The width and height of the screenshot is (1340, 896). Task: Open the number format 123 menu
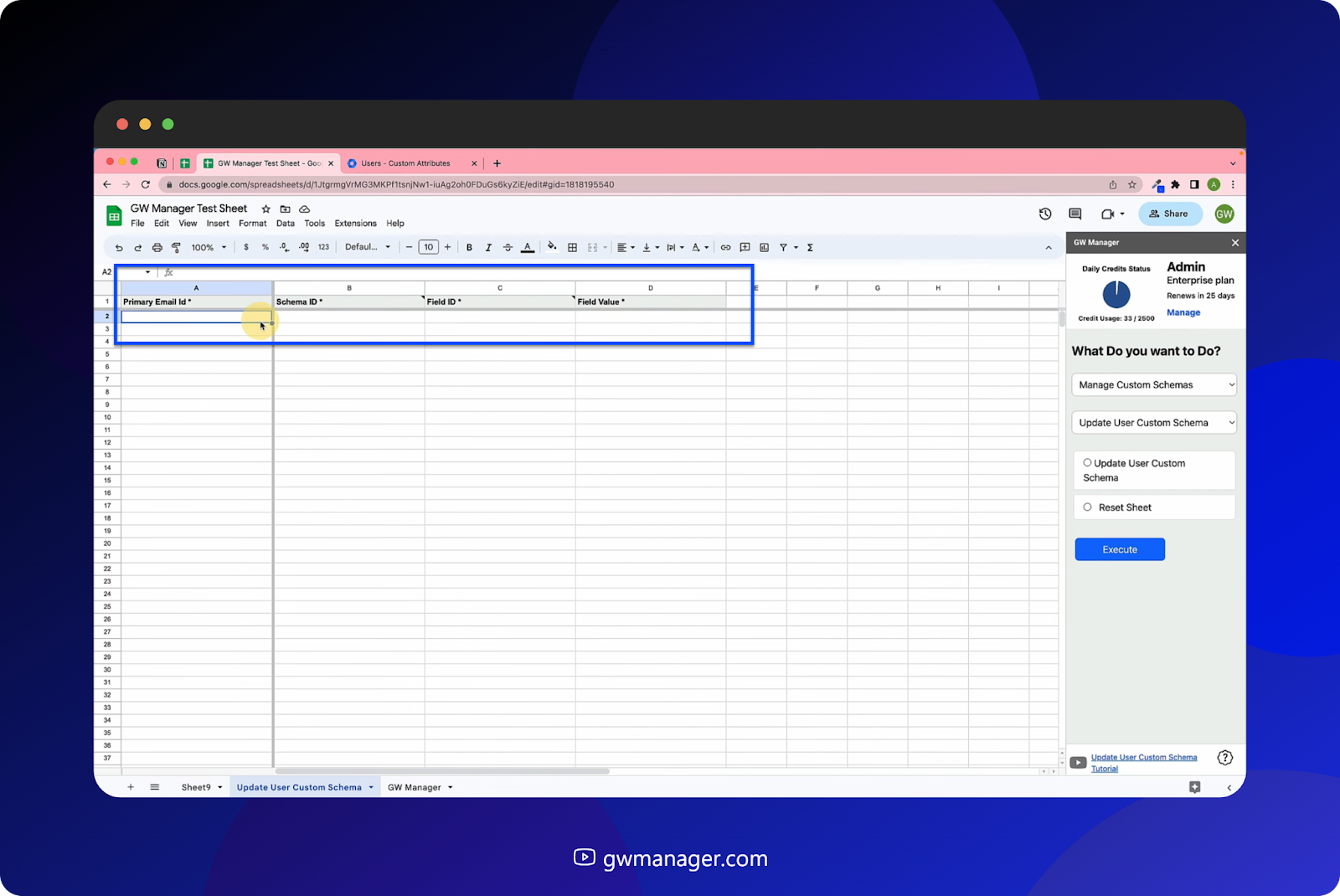(323, 248)
